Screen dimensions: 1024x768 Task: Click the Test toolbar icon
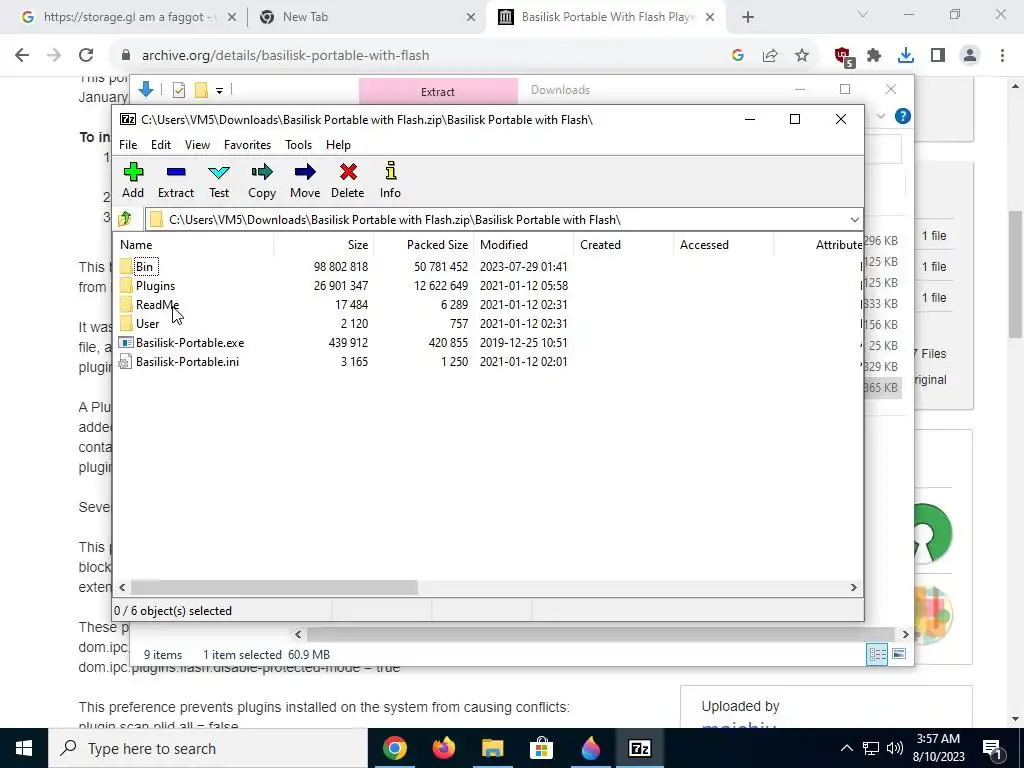point(219,181)
